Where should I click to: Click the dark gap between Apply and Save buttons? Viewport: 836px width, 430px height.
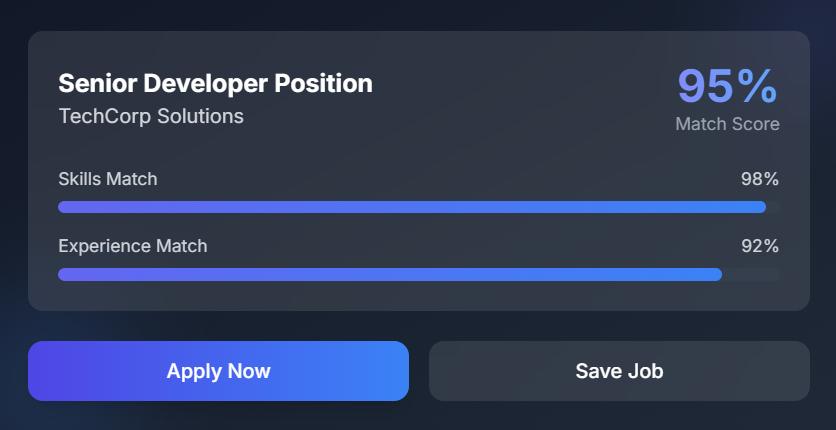(419, 371)
